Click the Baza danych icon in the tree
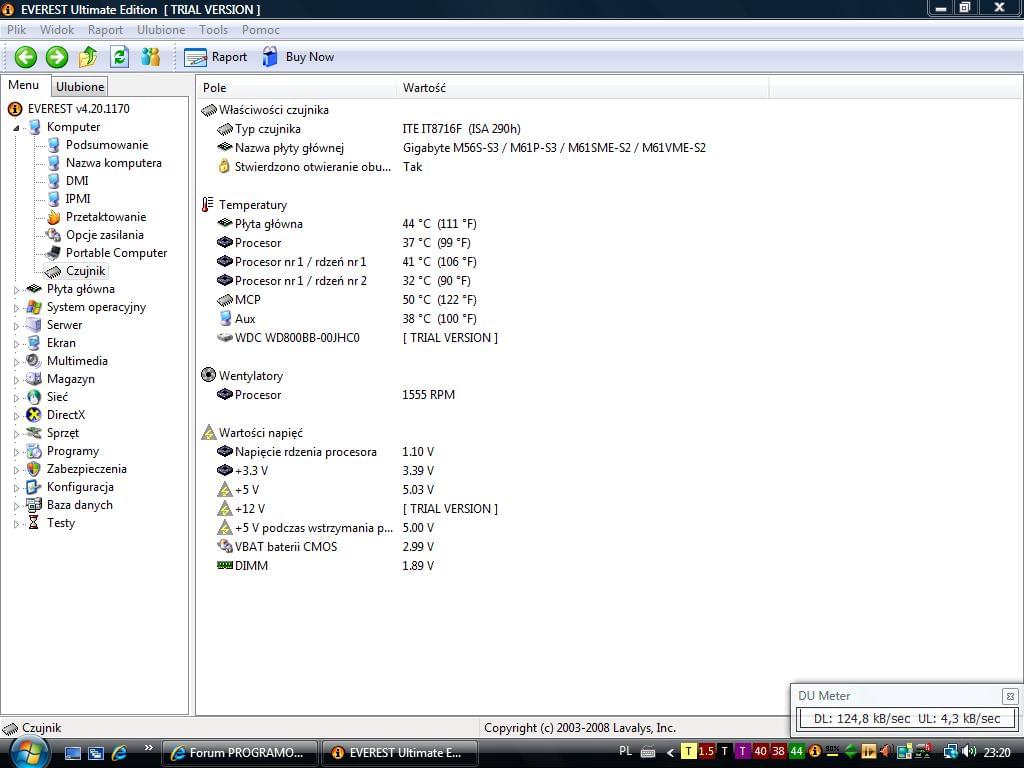This screenshot has height=768, width=1024. tap(33, 505)
